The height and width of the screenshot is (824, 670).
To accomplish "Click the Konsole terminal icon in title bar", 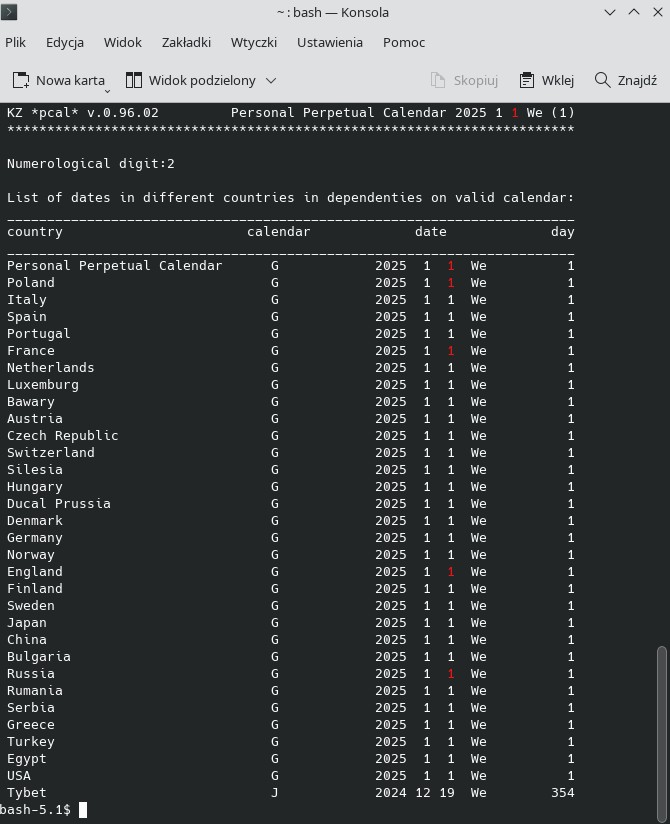I will (13, 12).
